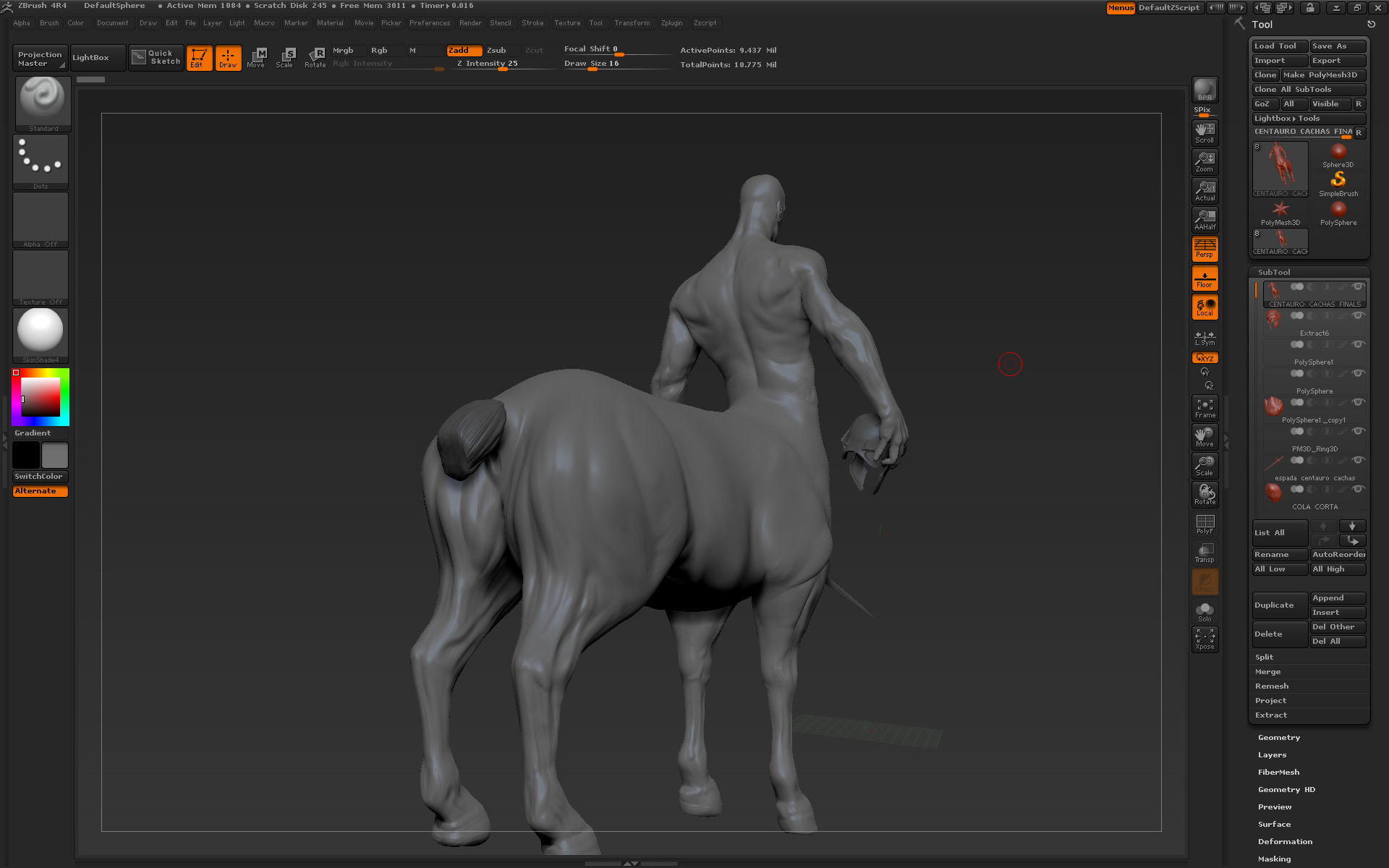Toggle Persp perspective mode off
The image size is (1389, 868).
[x=1205, y=249]
